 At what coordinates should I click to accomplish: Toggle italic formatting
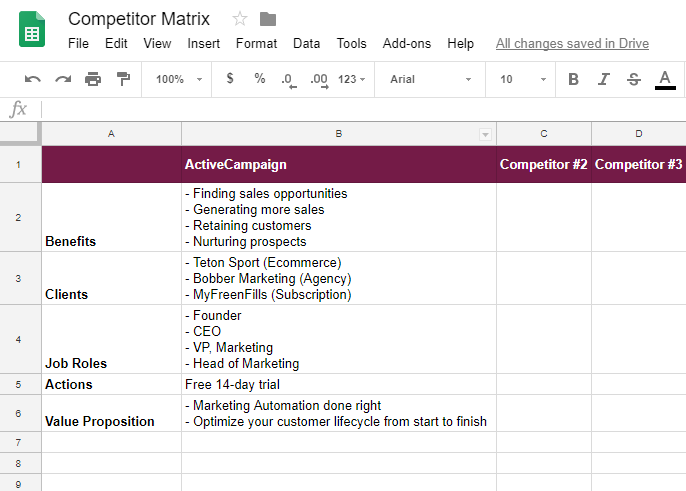[604, 79]
